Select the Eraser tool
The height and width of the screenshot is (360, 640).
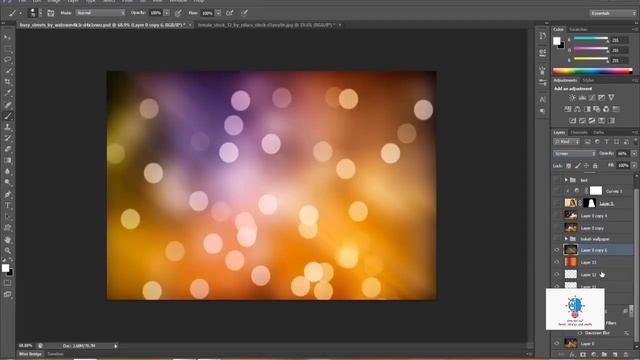(x=7, y=149)
